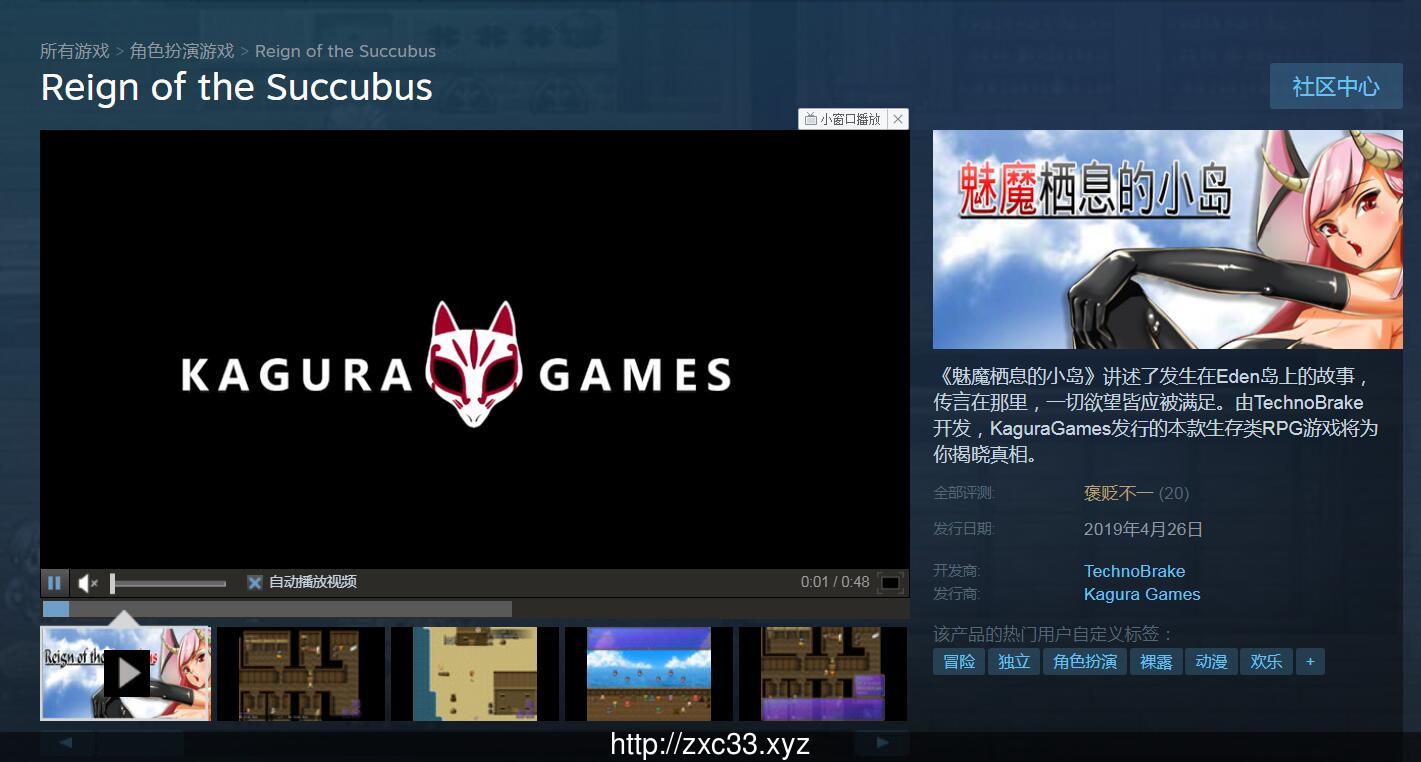Expand more tags with the + button
This screenshot has height=762, width=1421.
[1310, 661]
